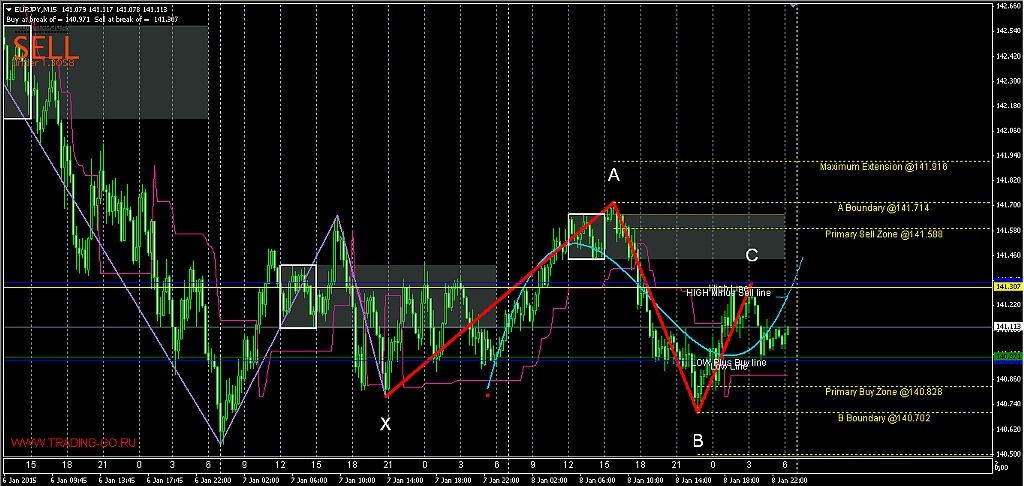Image resolution: width=1024 pixels, height=486 pixels.
Task: Select the small red dot marker under the cyan curve
Action: click(x=488, y=395)
